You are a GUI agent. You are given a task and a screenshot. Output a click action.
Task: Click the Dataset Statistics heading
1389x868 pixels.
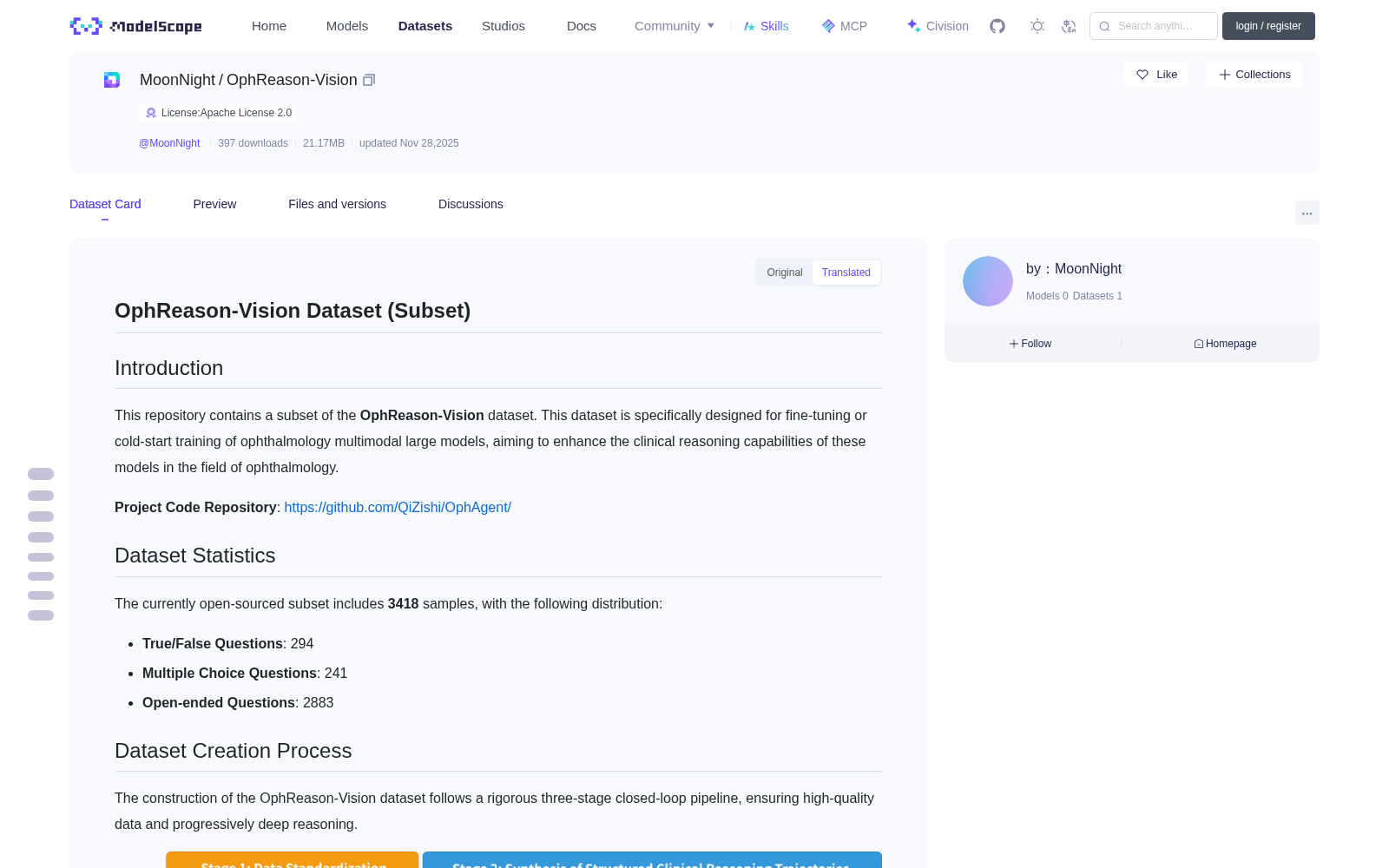194,556
